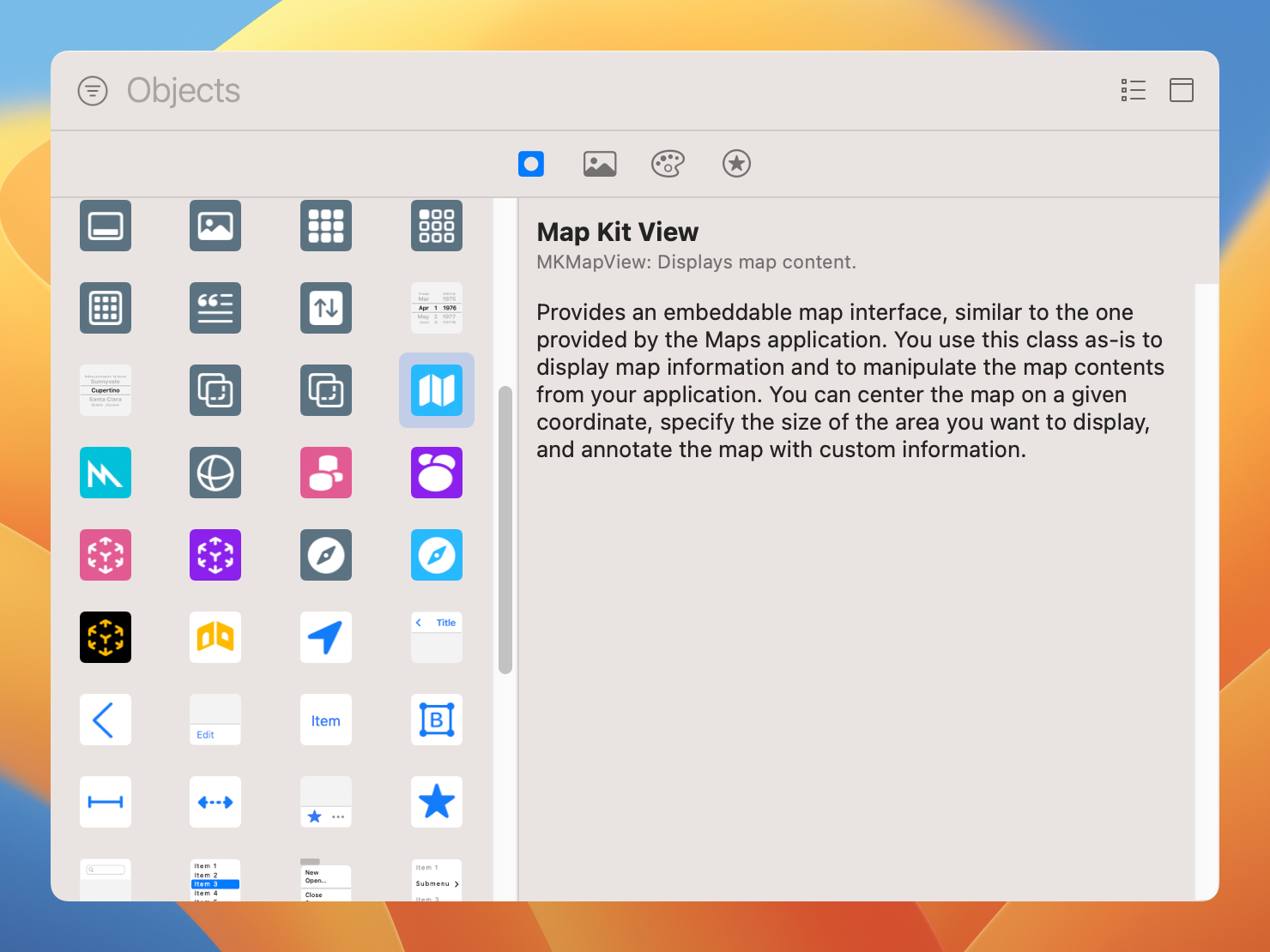Select the Bar Button 'Item' object
Image resolution: width=1270 pixels, height=952 pixels.
(x=326, y=720)
